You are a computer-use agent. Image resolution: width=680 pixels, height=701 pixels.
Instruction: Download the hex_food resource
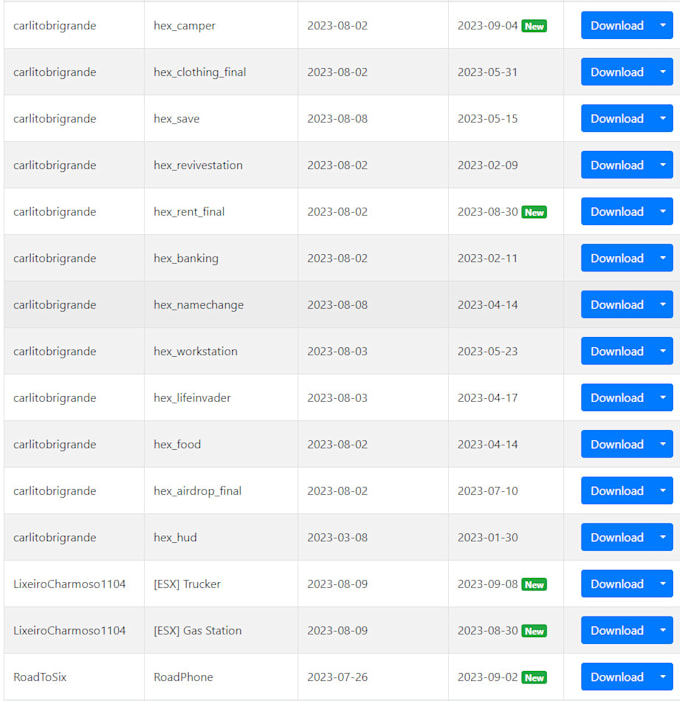click(x=617, y=444)
